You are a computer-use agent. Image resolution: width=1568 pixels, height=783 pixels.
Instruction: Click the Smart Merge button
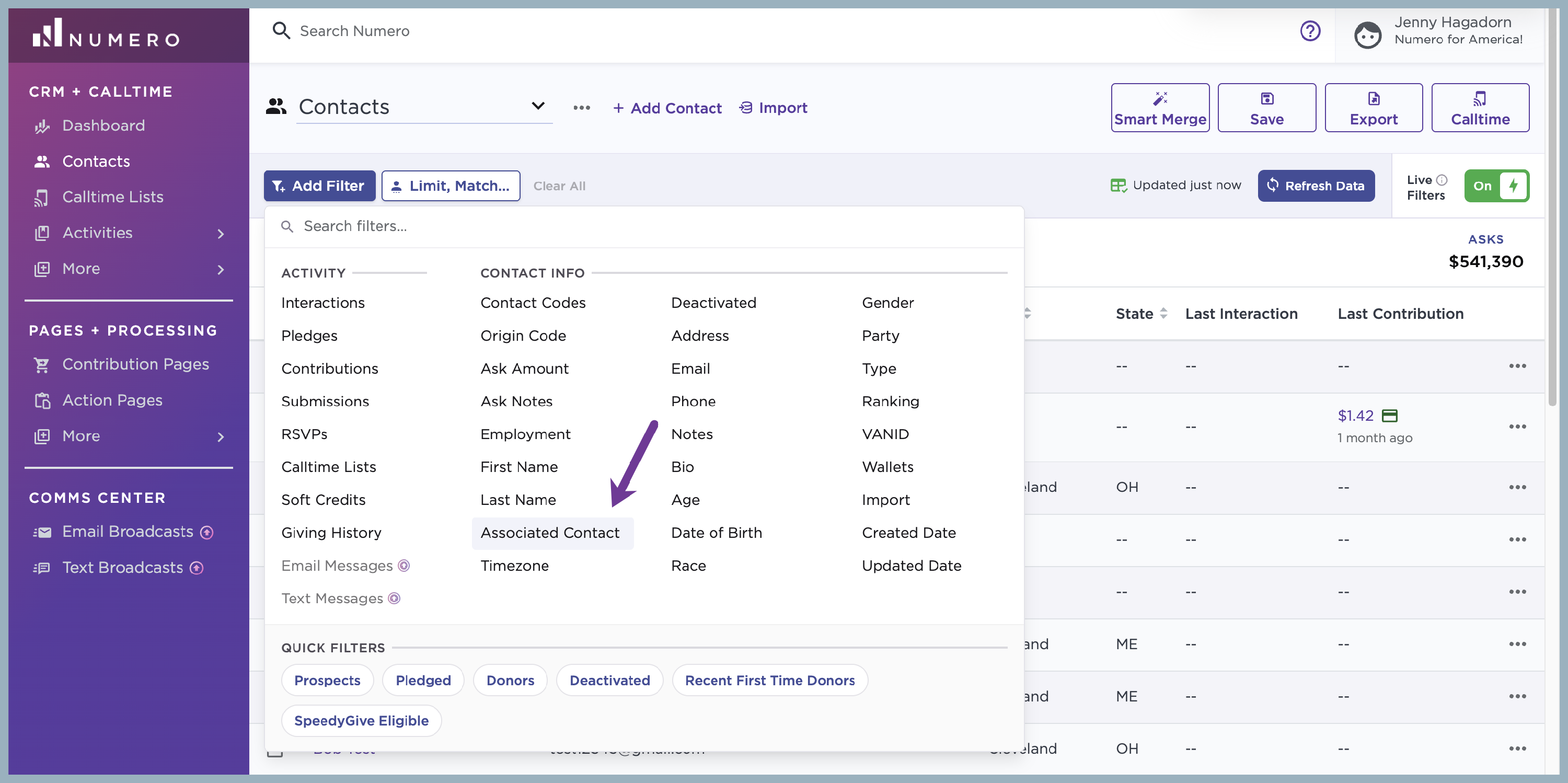1160,108
